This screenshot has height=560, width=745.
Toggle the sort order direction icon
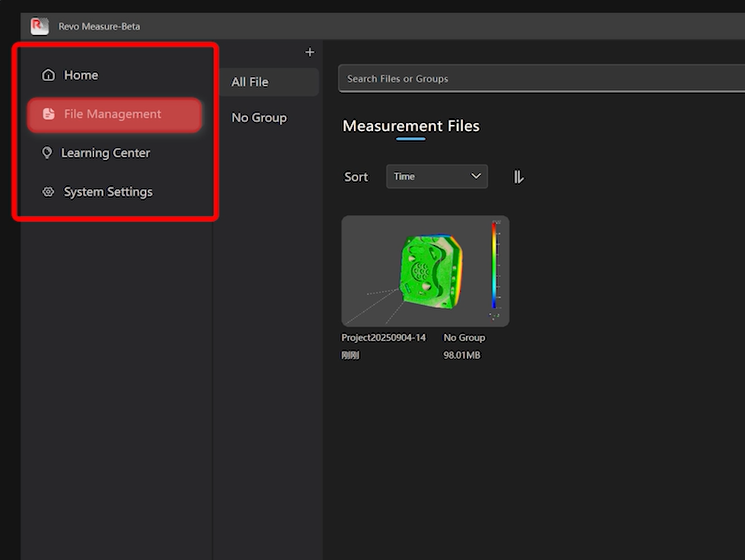518,177
